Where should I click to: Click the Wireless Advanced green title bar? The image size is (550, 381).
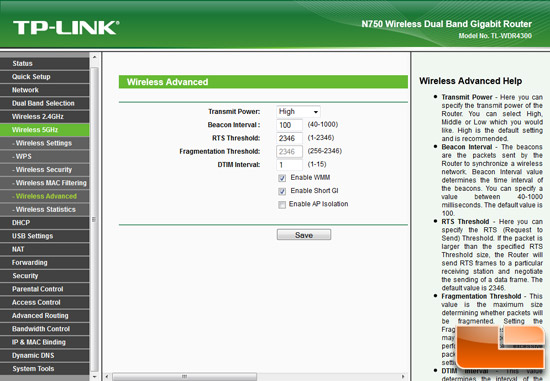point(263,82)
